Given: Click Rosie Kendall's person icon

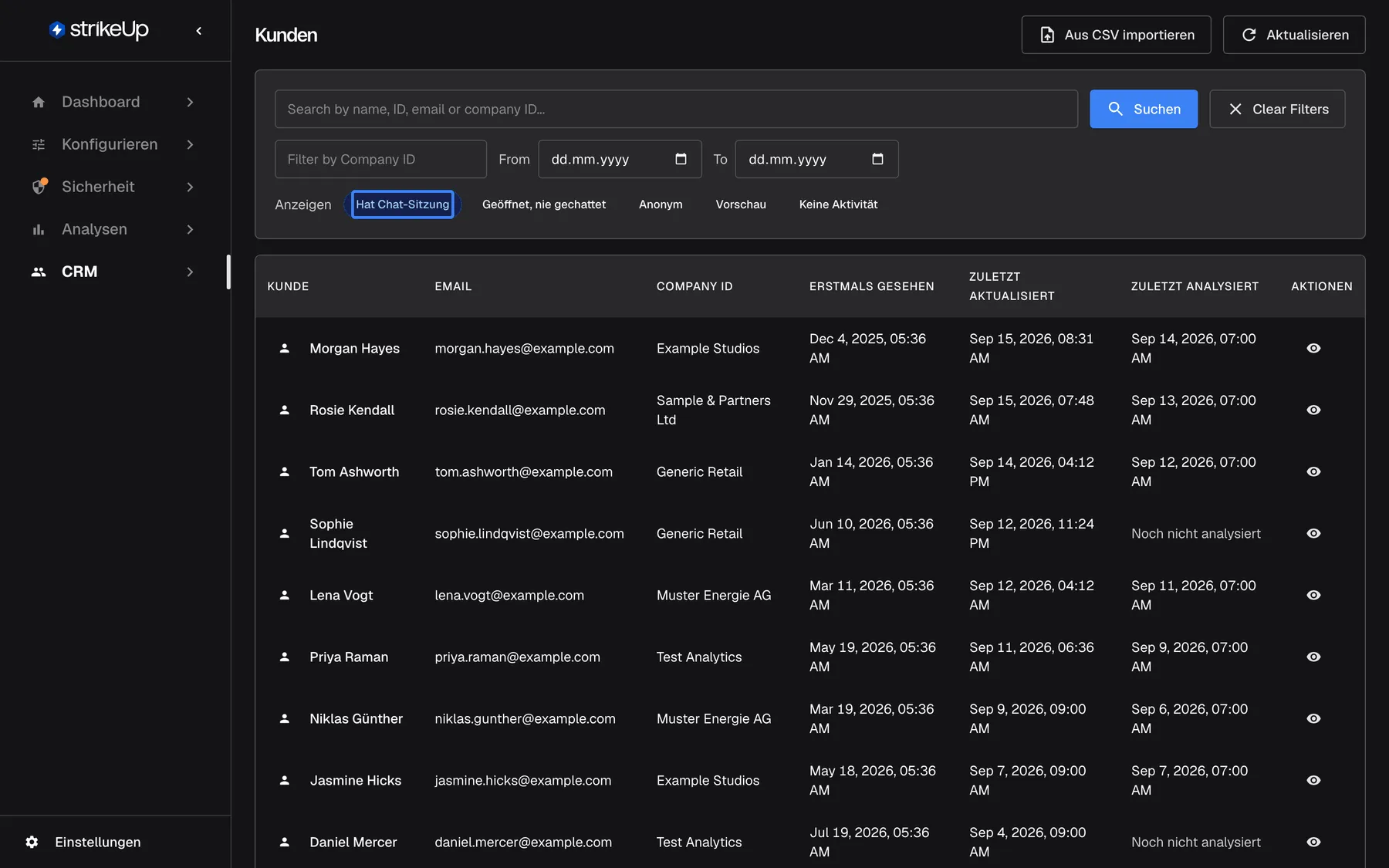Looking at the screenshot, I should pyautogui.click(x=285, y=410).
